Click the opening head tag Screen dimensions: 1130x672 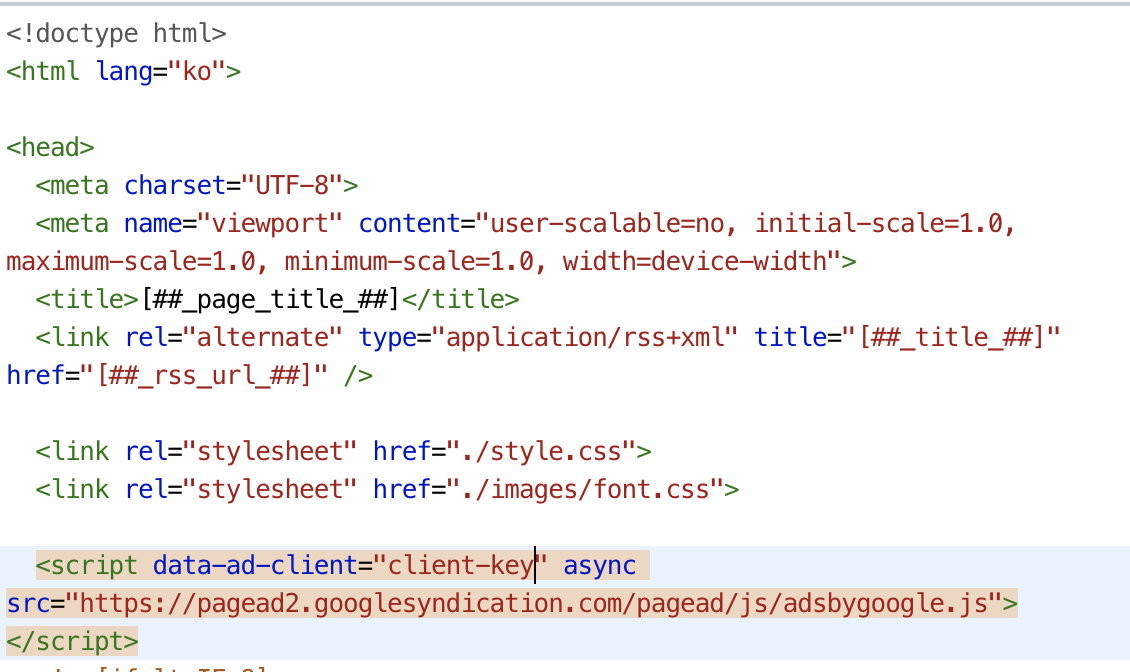50,147
